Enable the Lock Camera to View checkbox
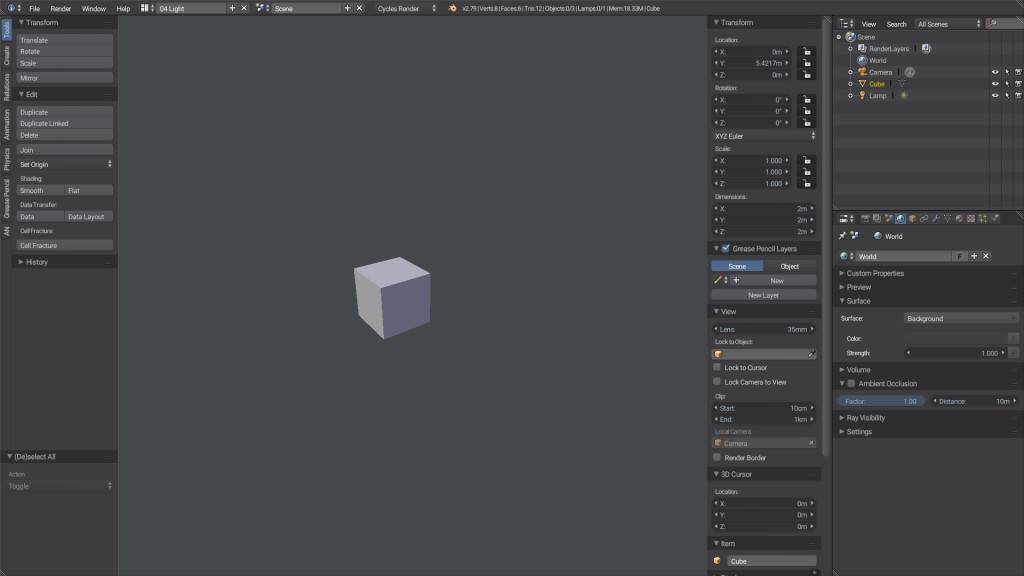Image resolution: width=1024 pixels, height=576 pixels. coord(717,381)
